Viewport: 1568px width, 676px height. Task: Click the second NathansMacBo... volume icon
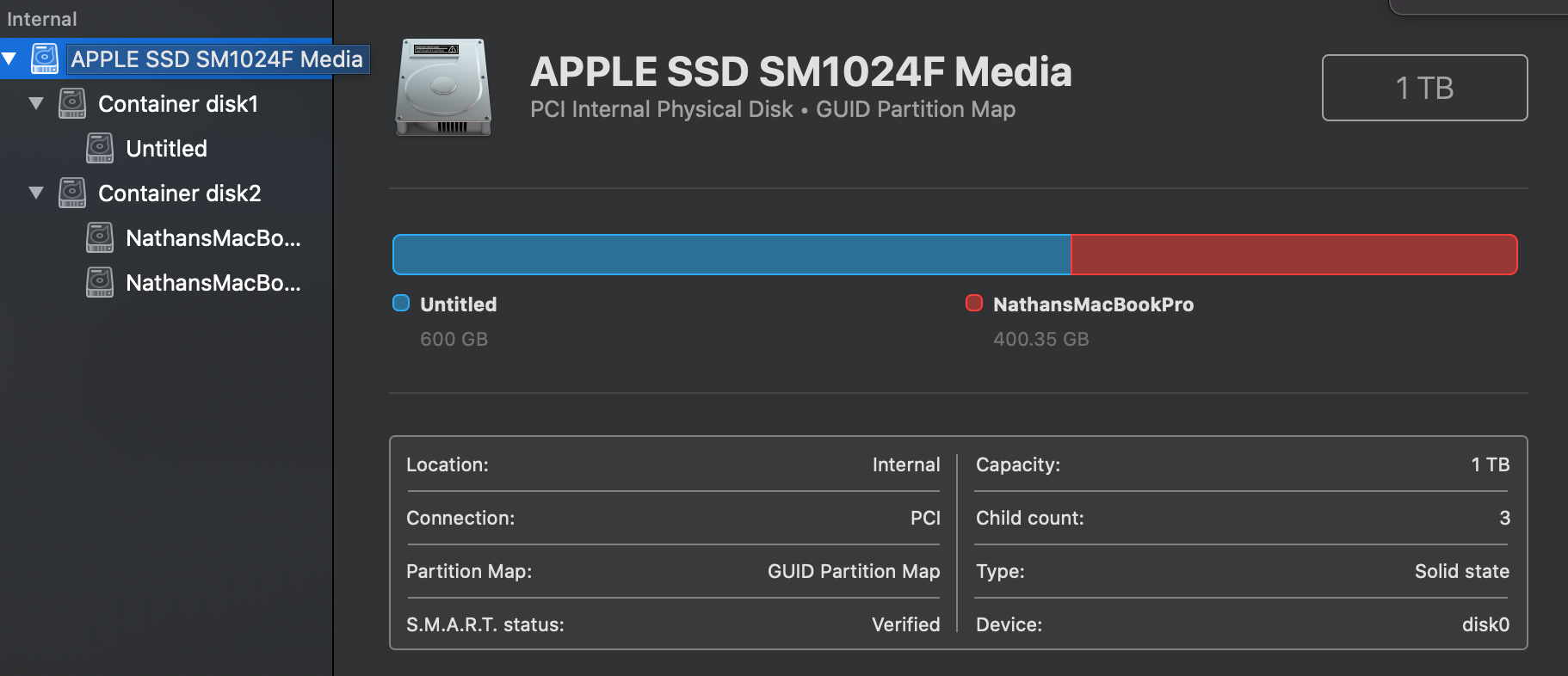click(100, 283)
